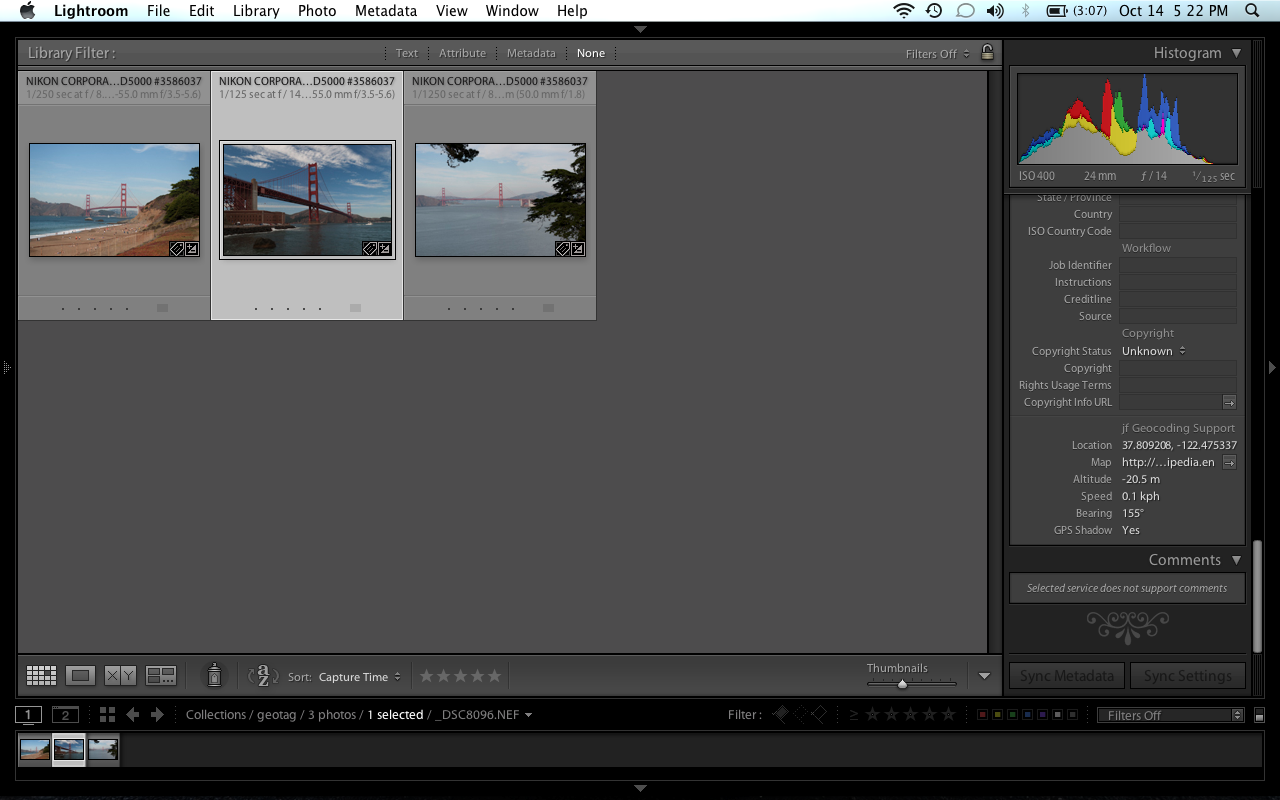
Task: Open the _DSC8096.NEF source path dropdown
Action: click(x=484, y=715)
